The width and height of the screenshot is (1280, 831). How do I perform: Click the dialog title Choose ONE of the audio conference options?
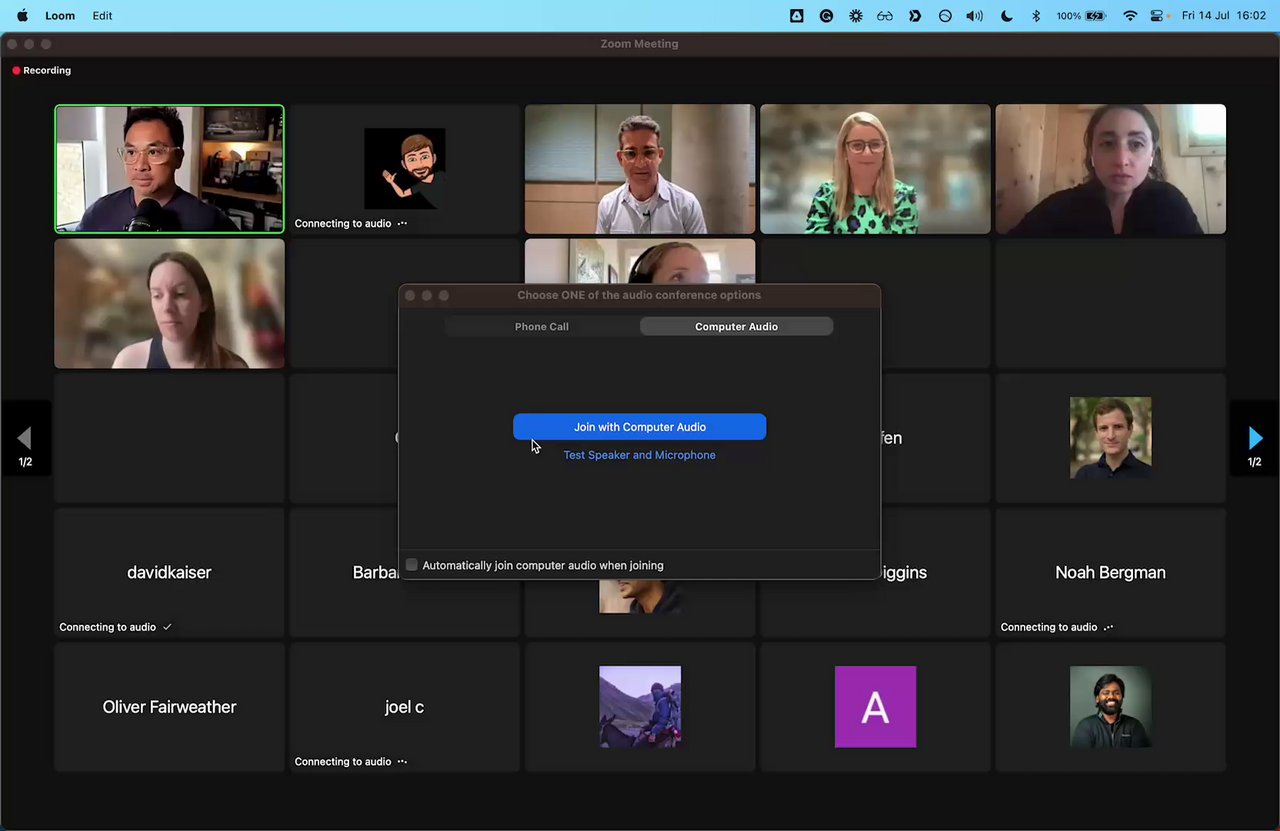pos(639,295)
